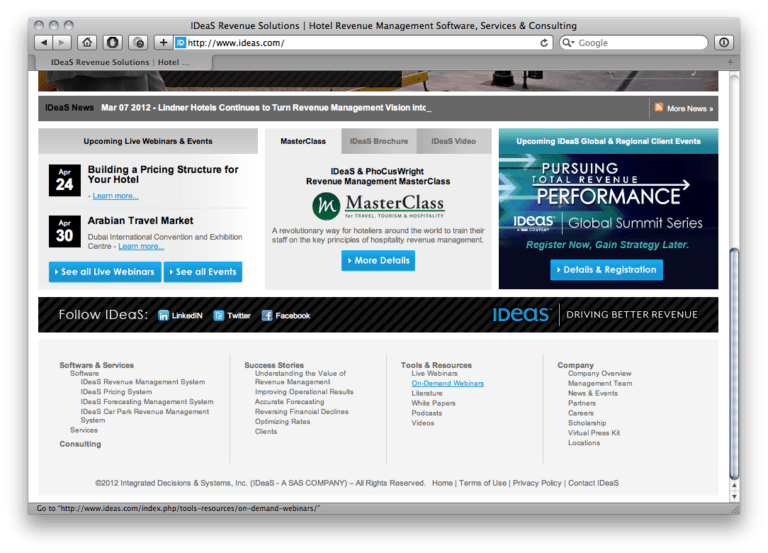768x553 pixels.
Task: Open More News link
Action: 690,109
